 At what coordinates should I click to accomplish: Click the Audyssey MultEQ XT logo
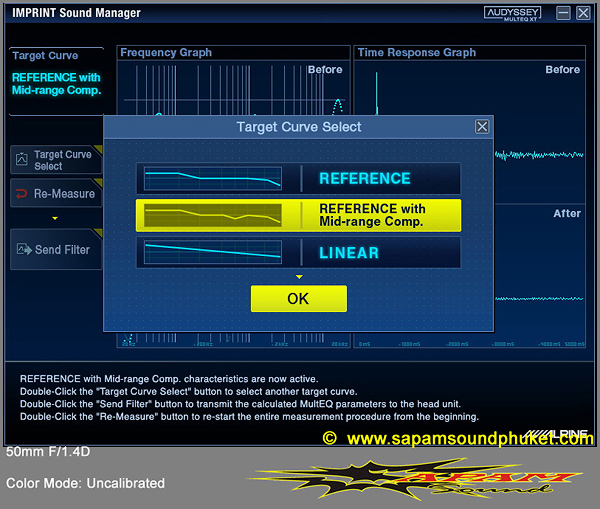click(512, 13)
